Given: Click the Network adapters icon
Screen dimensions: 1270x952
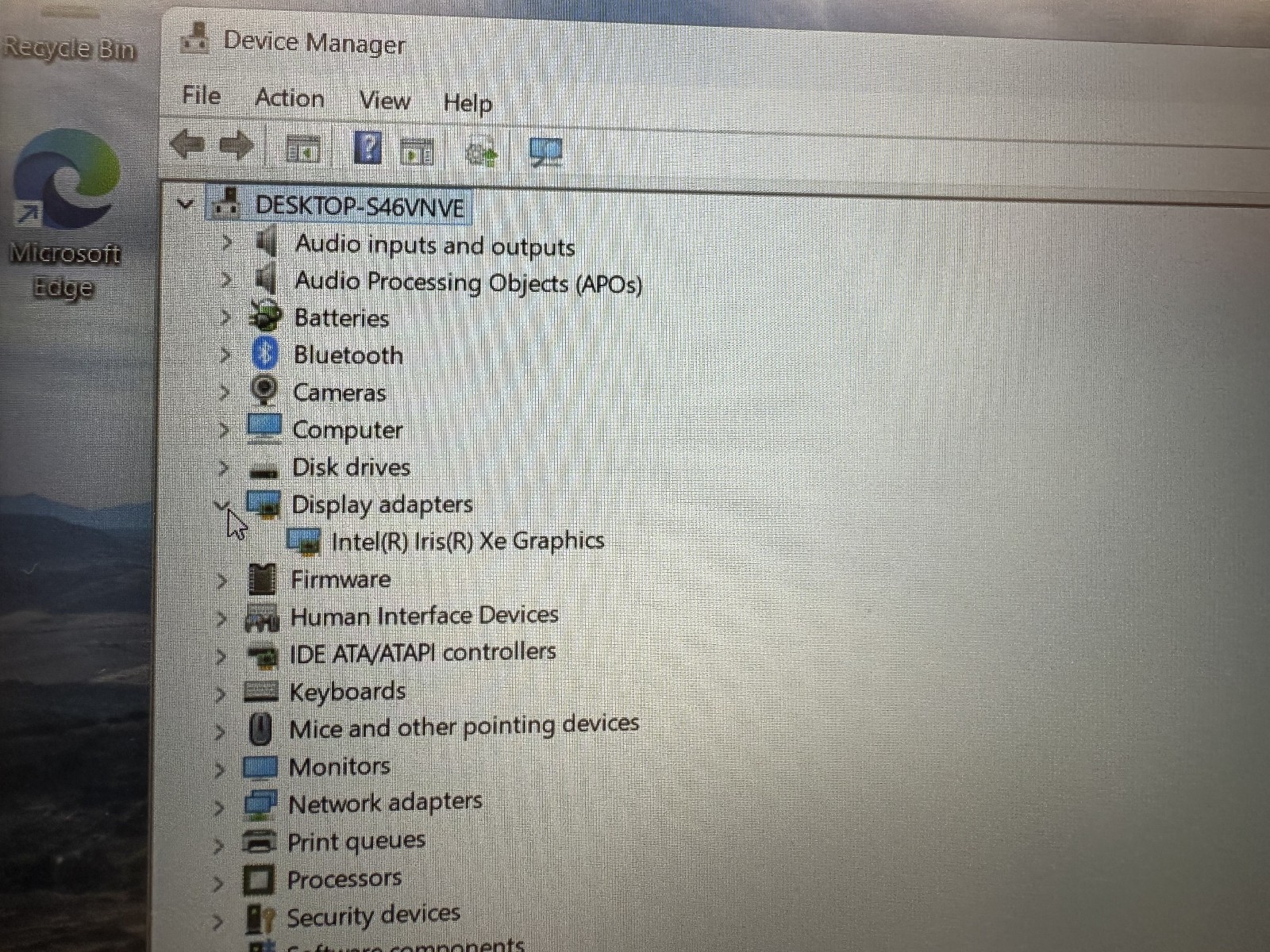Looking at the screenshot, I should pos(260,804).
